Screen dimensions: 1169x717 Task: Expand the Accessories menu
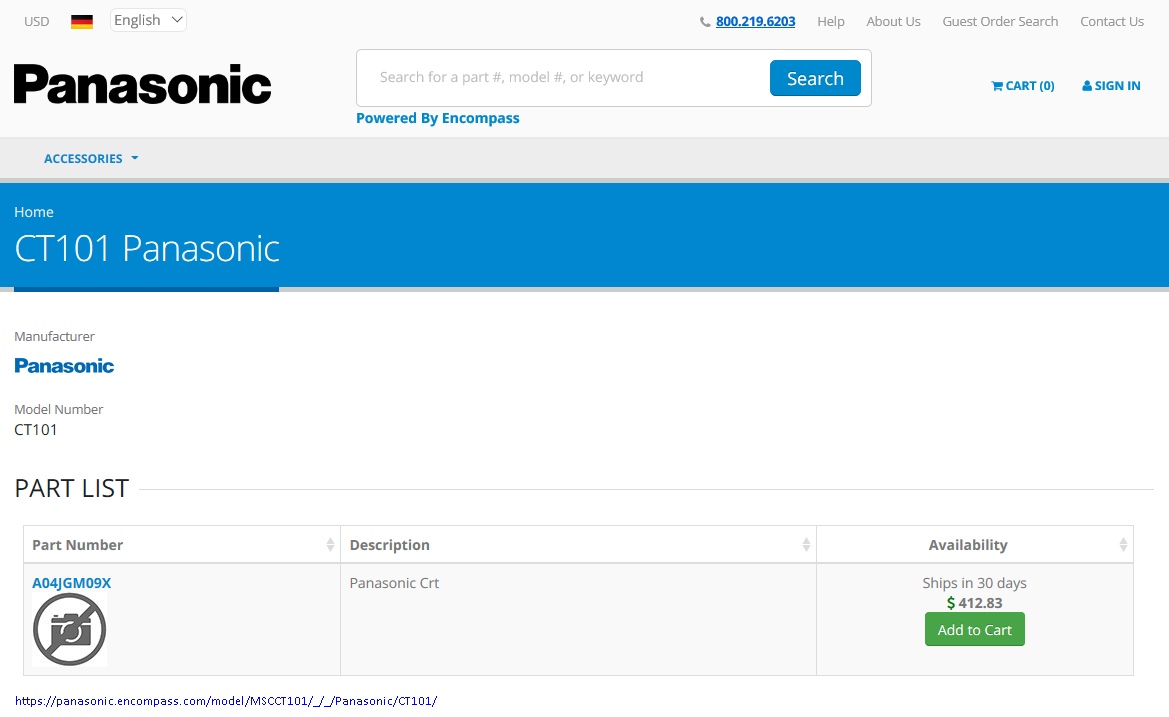[x=91, y=158]
